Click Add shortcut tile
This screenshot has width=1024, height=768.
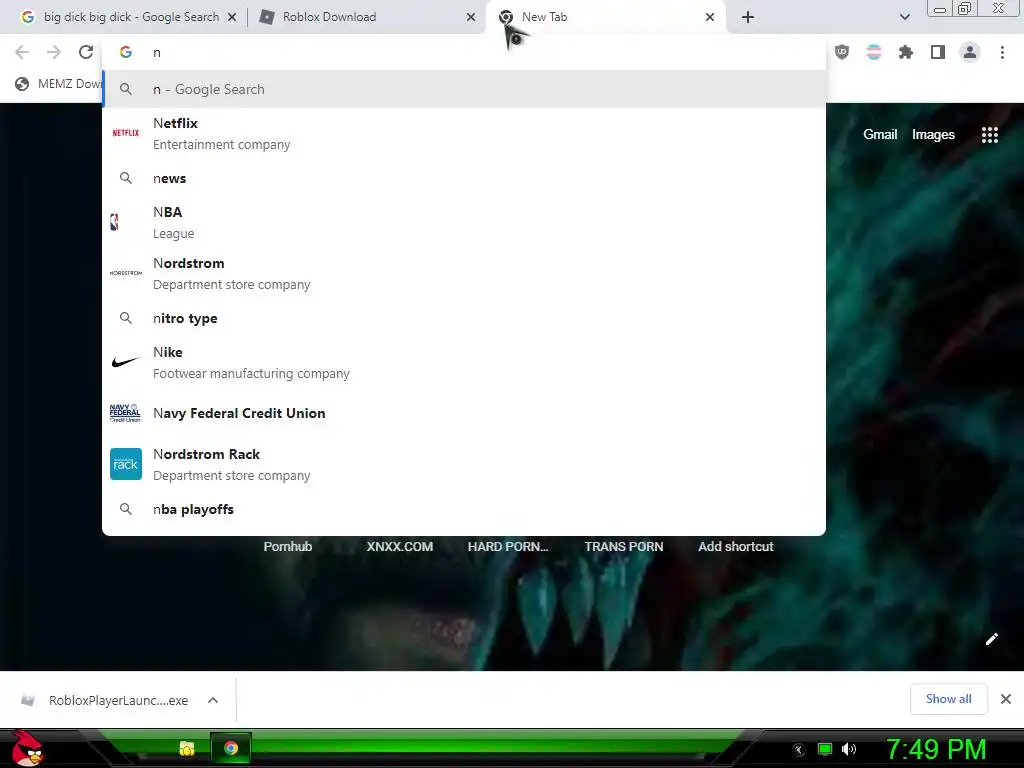click(735, 547)
